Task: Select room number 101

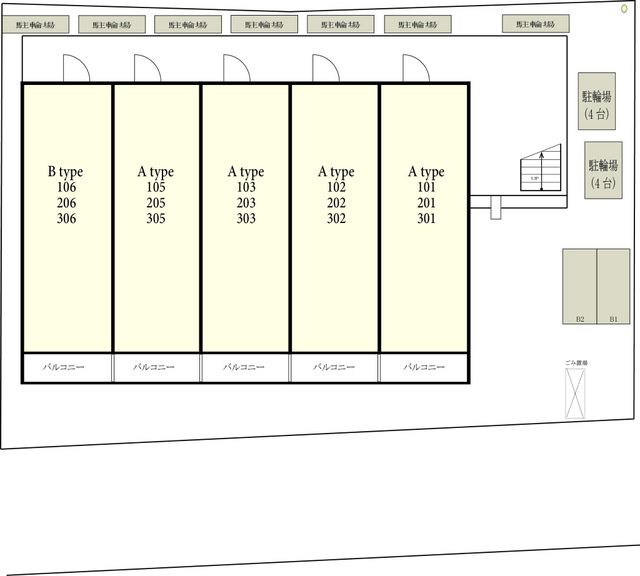Action: [427, 187]
